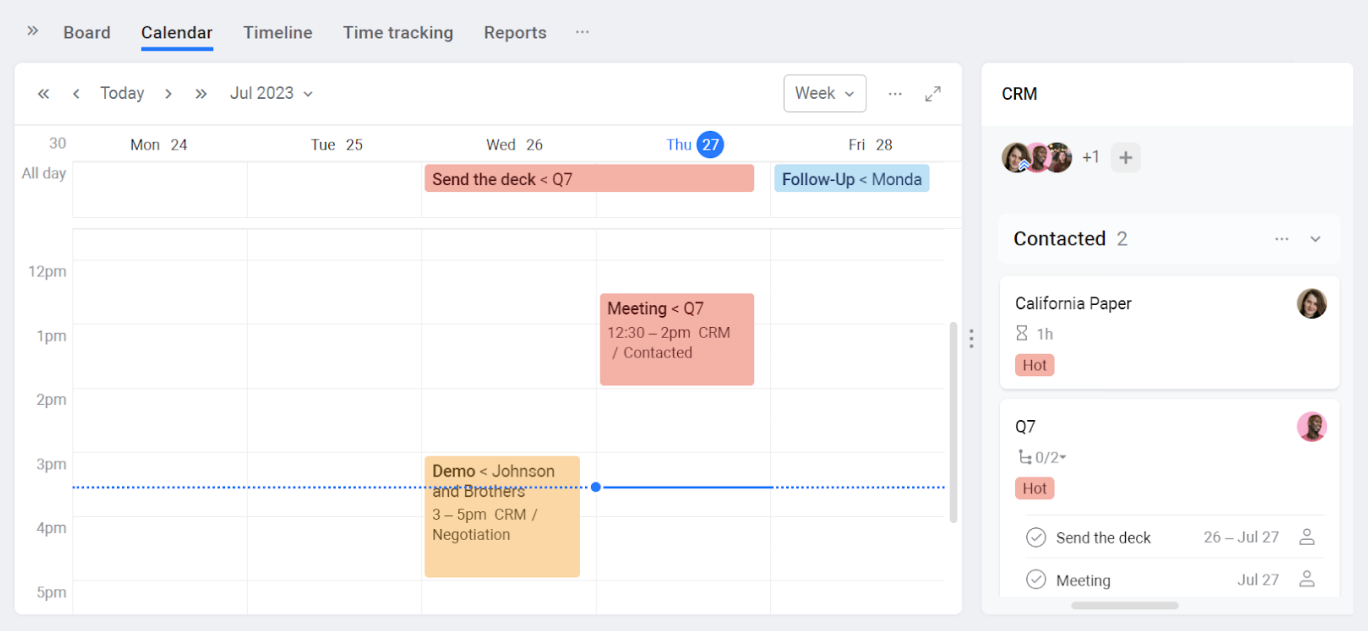The width and height of the screenshot is (1368, 631).
Task: Click assignee icon for Send the deck
Action: point(1306,537)
